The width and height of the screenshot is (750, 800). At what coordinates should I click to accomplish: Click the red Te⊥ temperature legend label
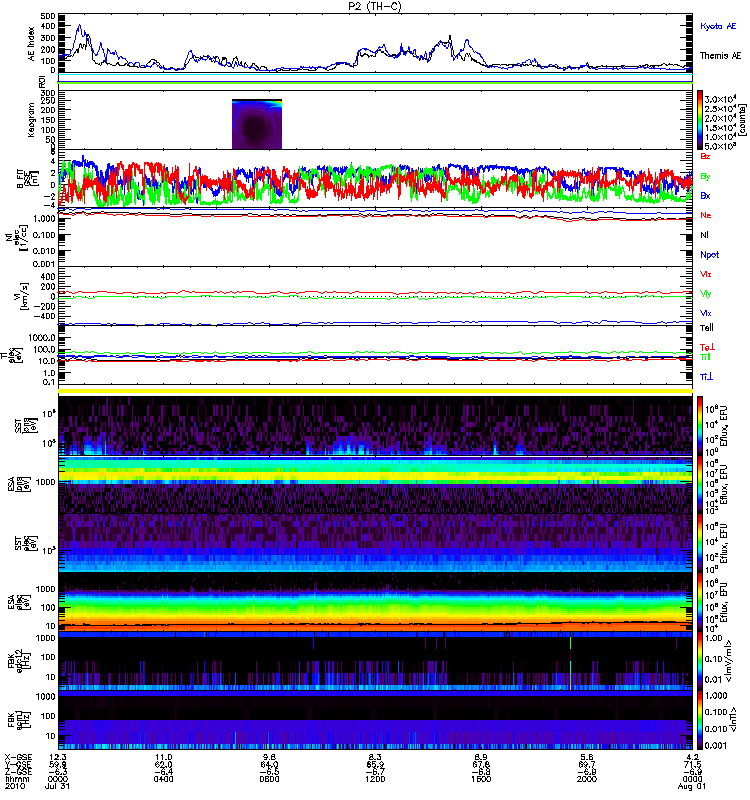tap(707, 347)
